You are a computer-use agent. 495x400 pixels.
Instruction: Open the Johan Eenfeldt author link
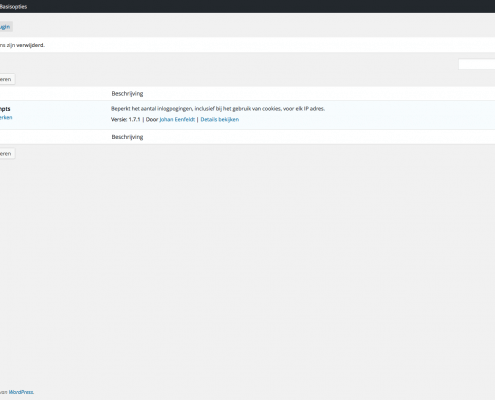[x=177, y=119]
